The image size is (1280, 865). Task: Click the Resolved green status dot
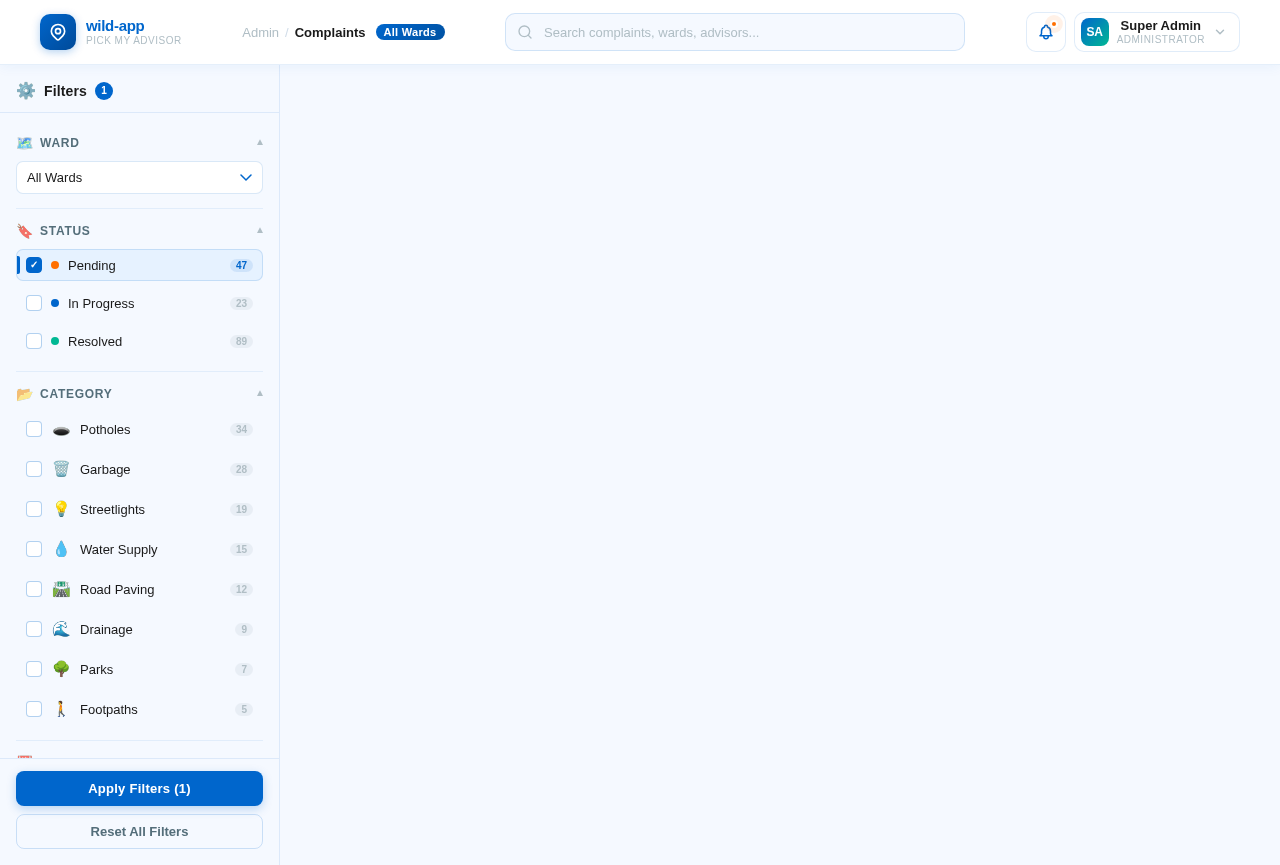pyautogui.click(x=55, y=341)
